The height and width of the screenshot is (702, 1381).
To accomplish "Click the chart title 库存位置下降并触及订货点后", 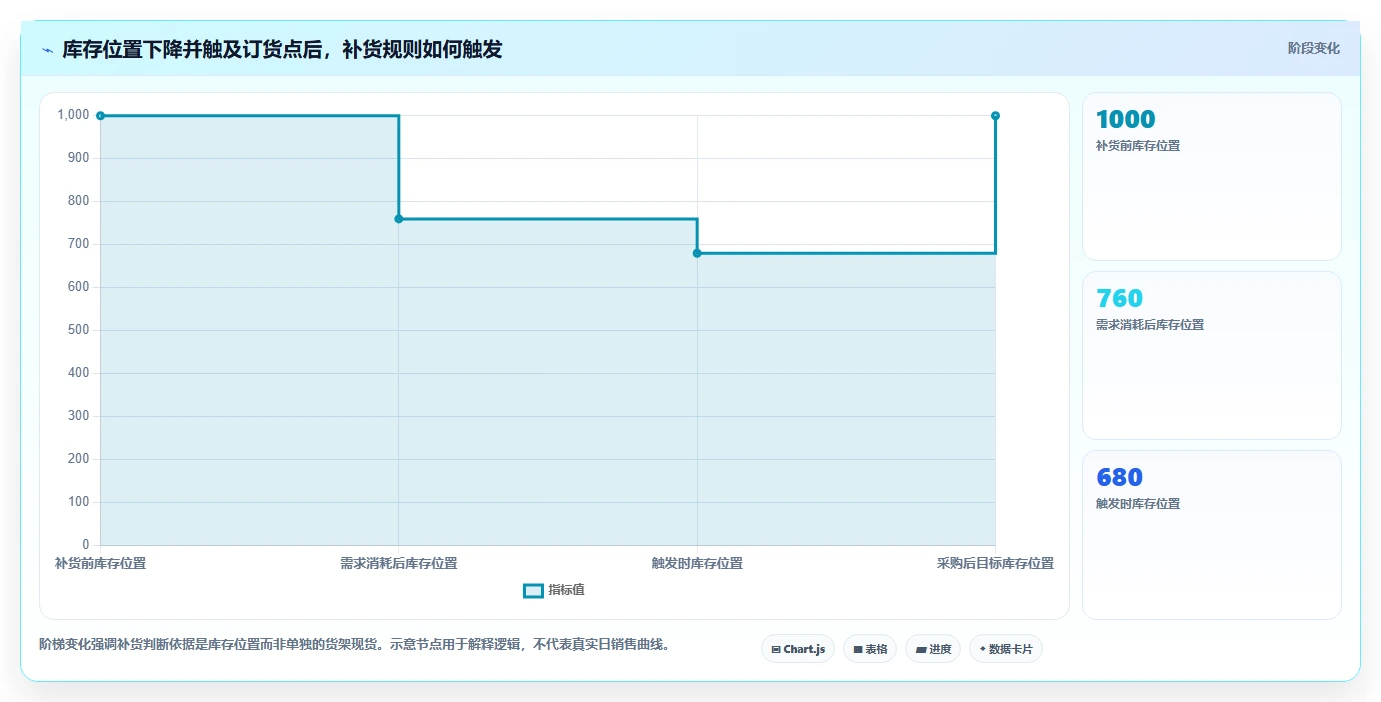I will (x=282, y=49).
